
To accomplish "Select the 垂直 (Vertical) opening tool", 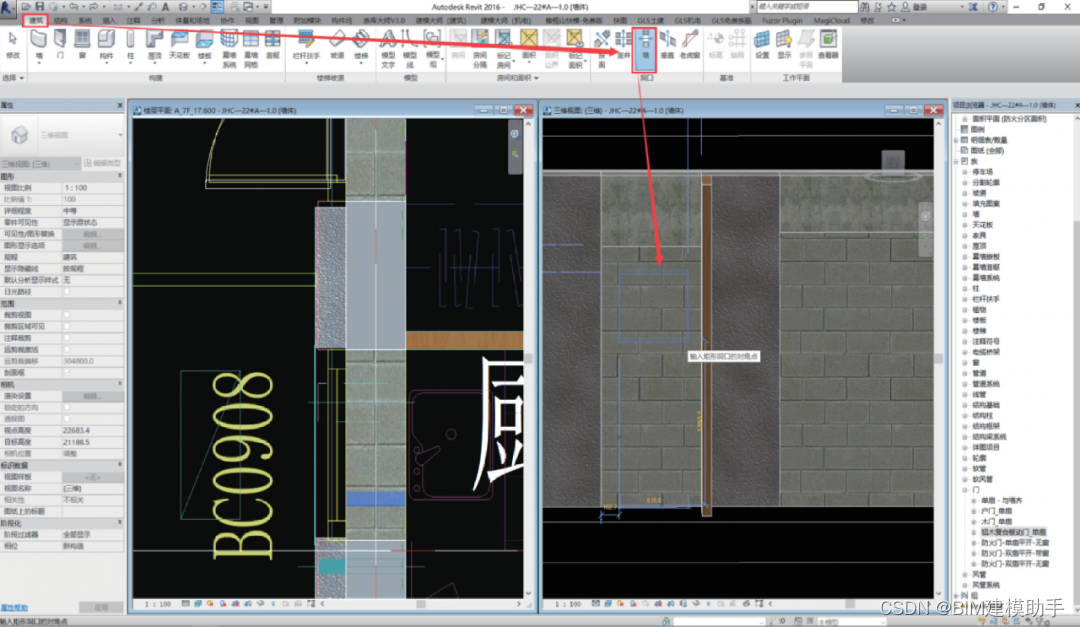I will [667, 45].
